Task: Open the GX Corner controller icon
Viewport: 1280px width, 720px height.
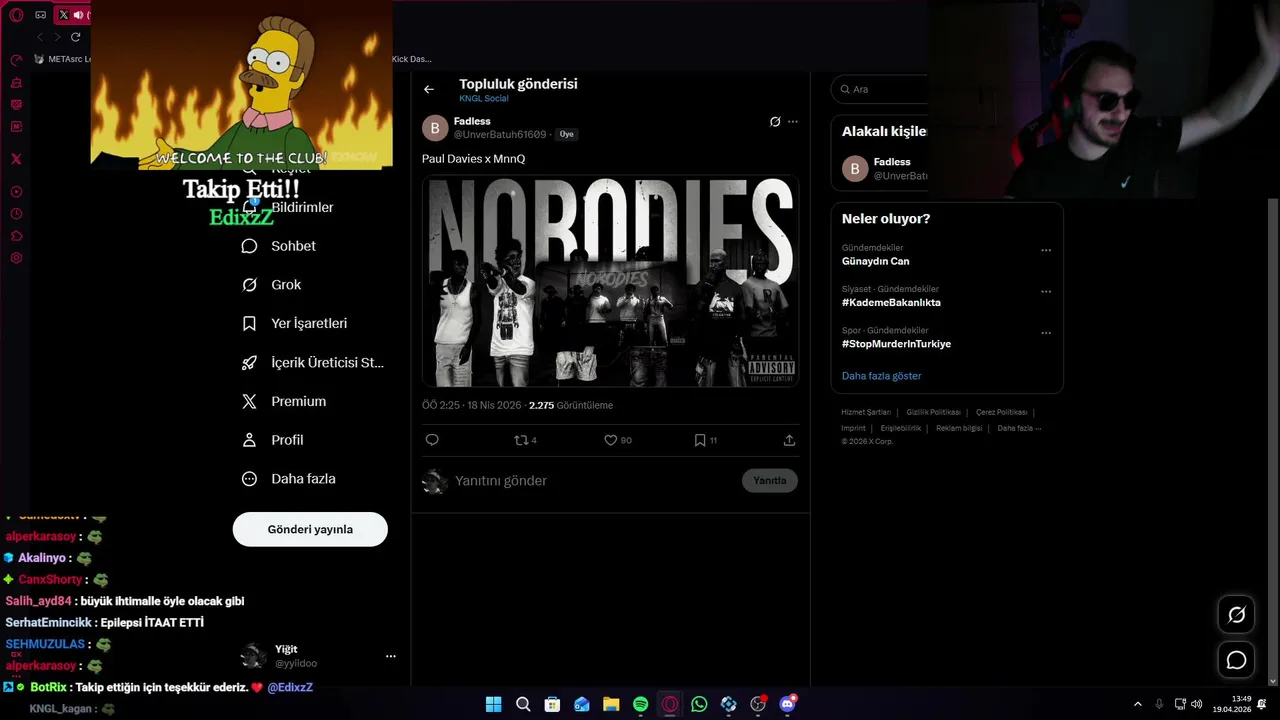Action: (x=40, y=15)
